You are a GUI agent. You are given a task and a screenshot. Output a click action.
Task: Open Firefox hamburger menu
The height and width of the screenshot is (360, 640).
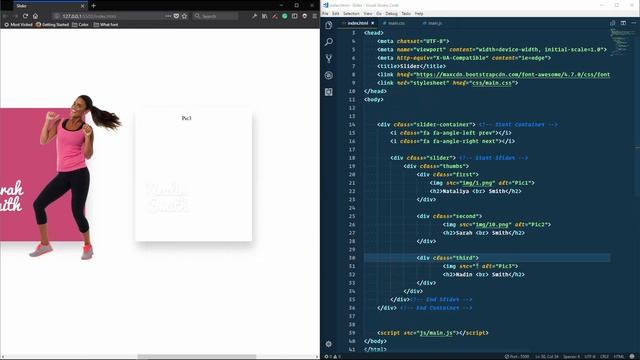click(315, 16)
